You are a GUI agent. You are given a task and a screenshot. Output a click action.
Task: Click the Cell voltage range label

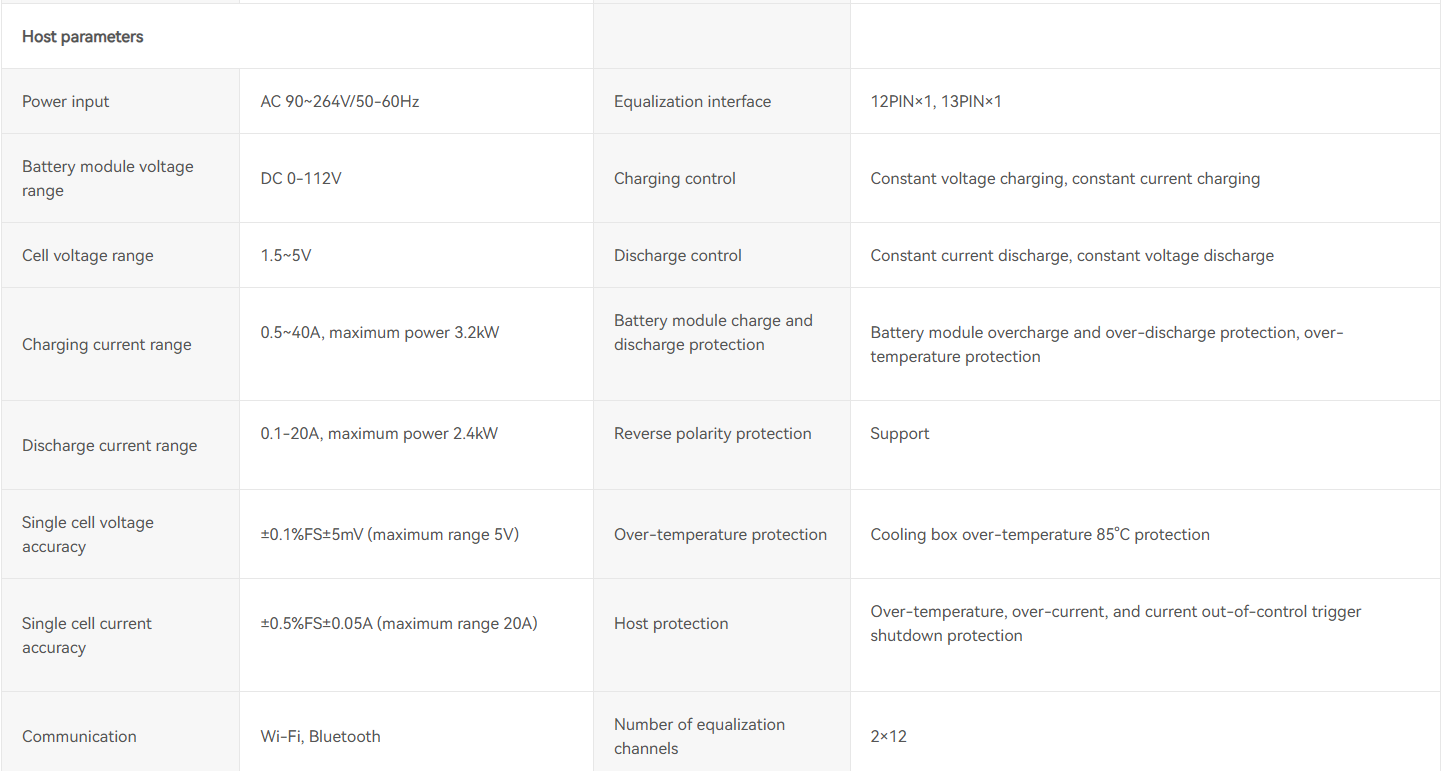[88, 255]
